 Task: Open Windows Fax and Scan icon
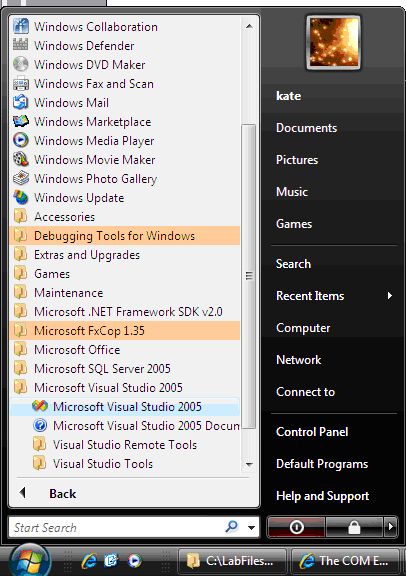coord(21,83)
